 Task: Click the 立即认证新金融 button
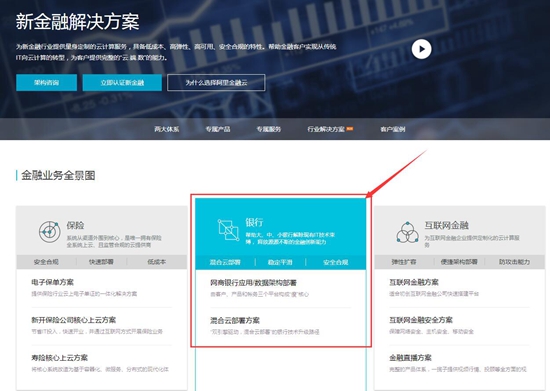coord(122,83)
